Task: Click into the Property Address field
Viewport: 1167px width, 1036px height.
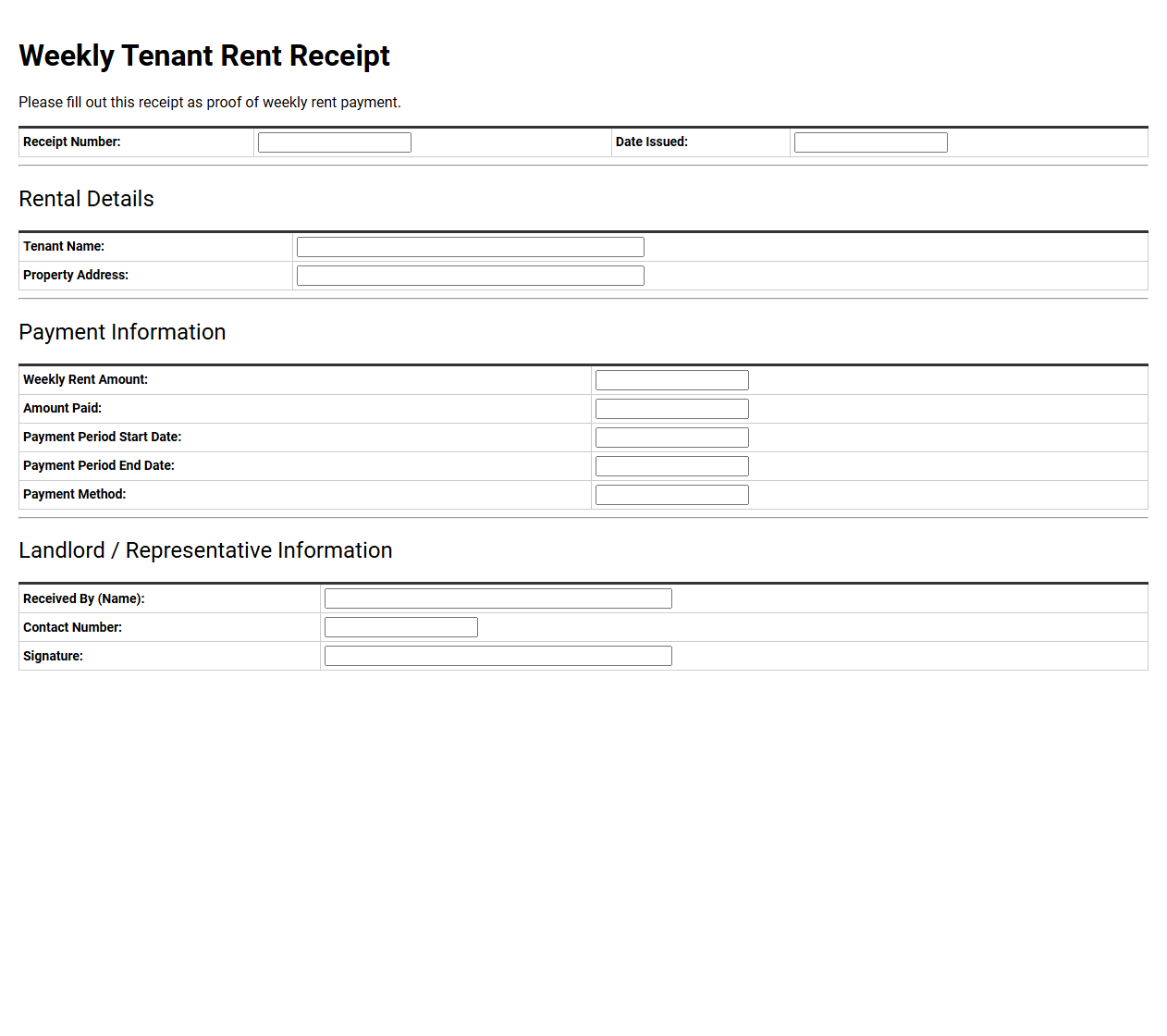Action: point(471,276)
